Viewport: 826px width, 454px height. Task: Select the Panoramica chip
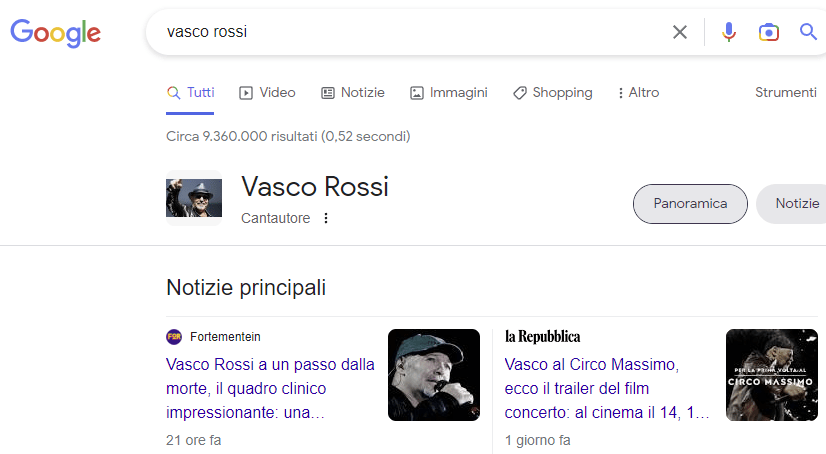[x=690, y=204]
